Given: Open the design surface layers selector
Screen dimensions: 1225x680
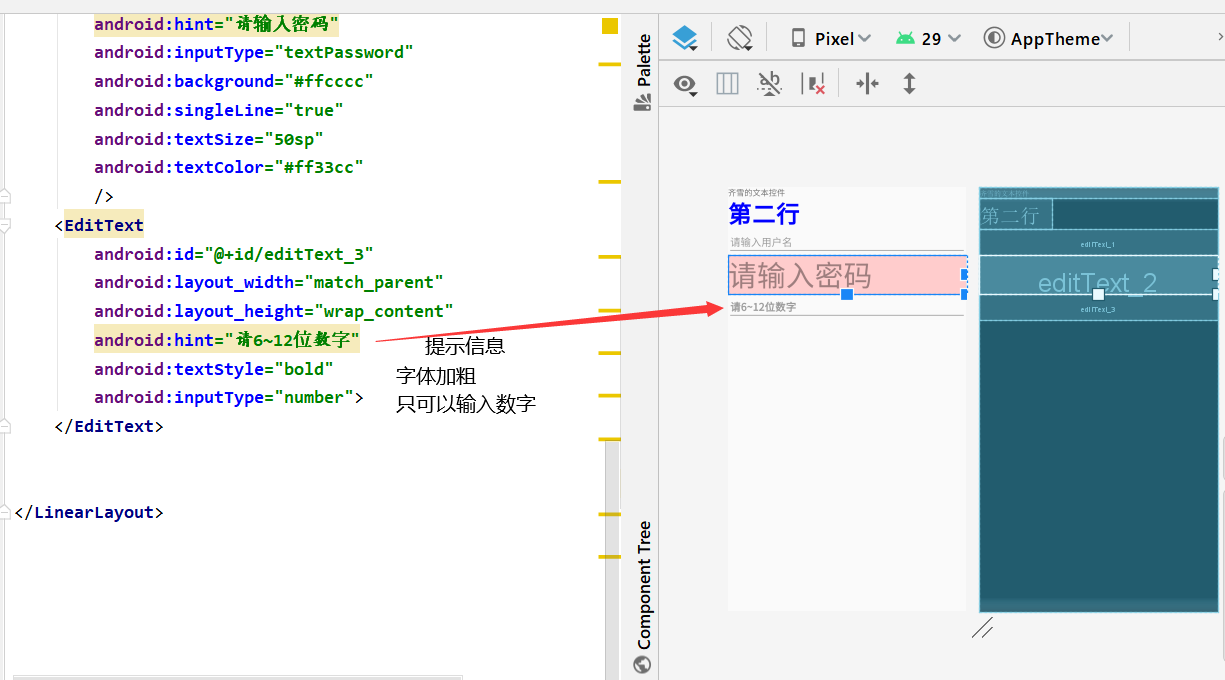Looking at the screenshot, I should click(x=685, y=38).
